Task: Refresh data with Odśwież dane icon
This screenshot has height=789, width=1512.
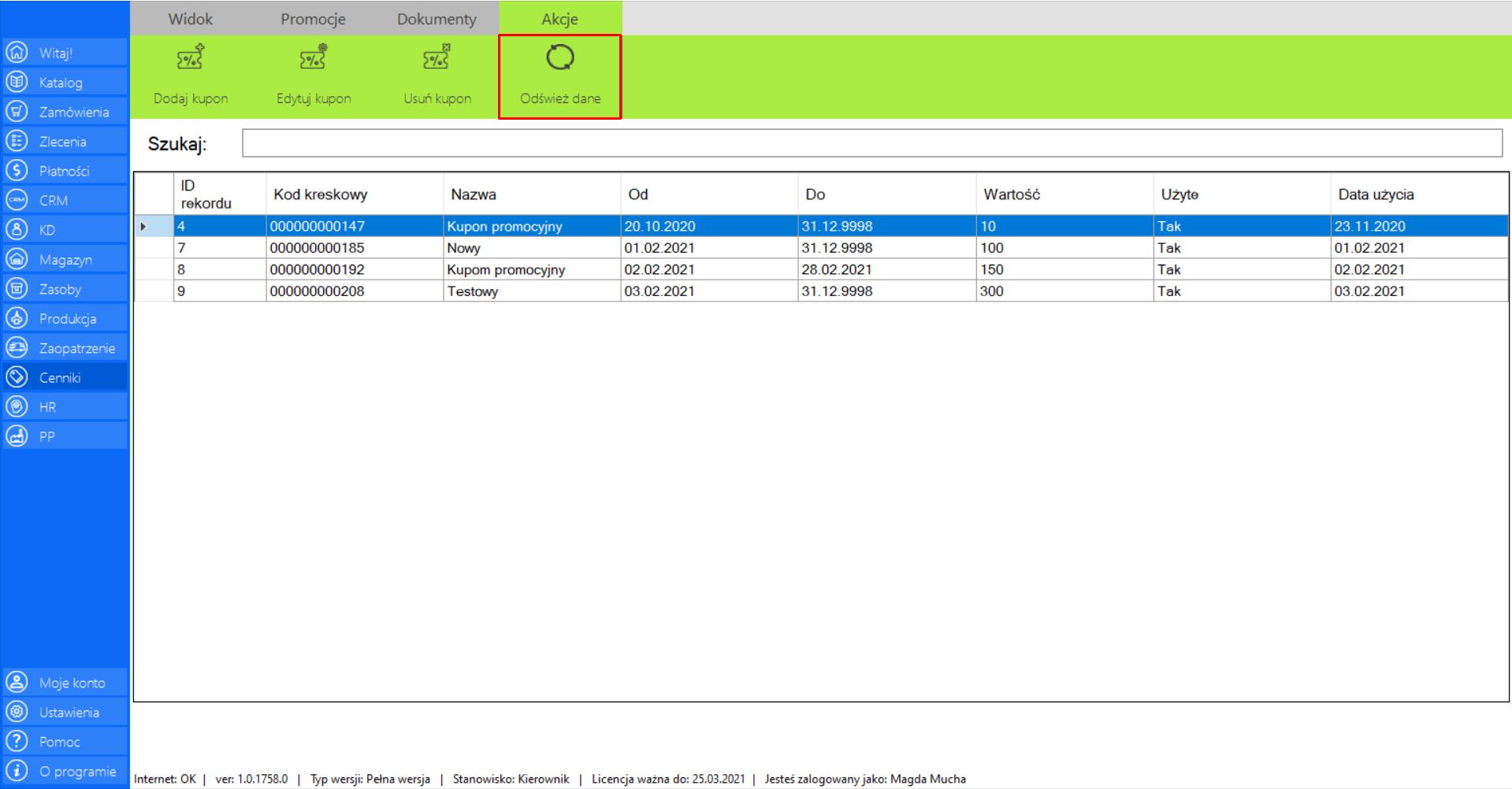Action: 559,58
